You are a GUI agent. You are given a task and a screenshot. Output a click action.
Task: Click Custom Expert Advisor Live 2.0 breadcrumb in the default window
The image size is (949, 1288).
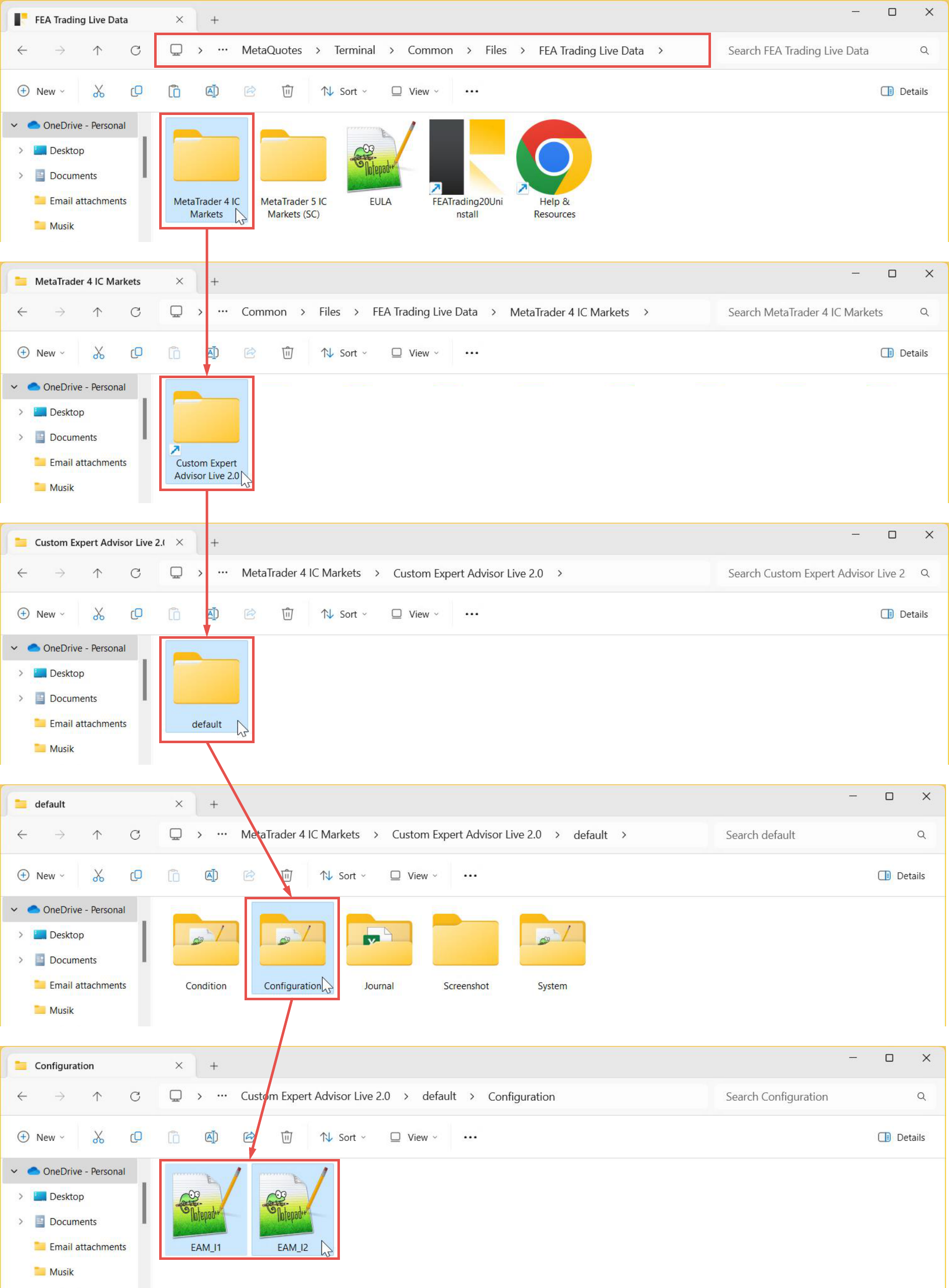pos(466,835)
